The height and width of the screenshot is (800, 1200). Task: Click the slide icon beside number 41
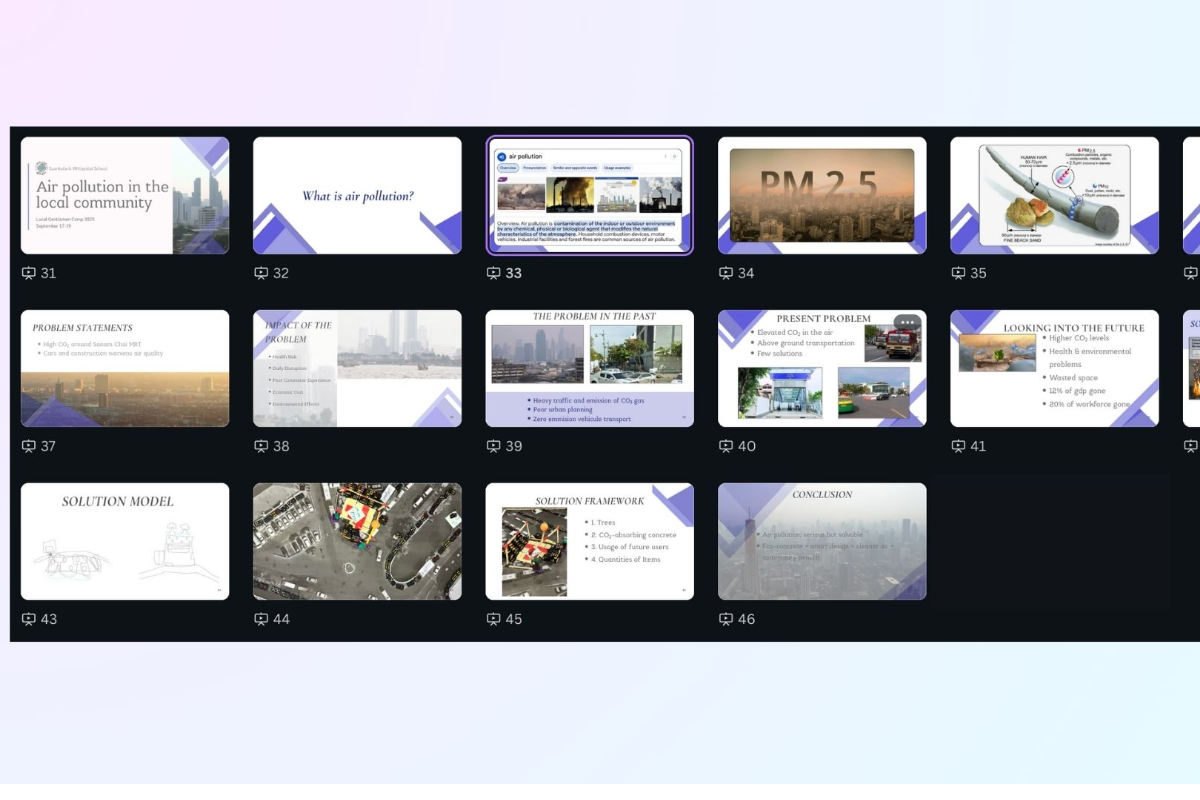[x=958, y=446]
